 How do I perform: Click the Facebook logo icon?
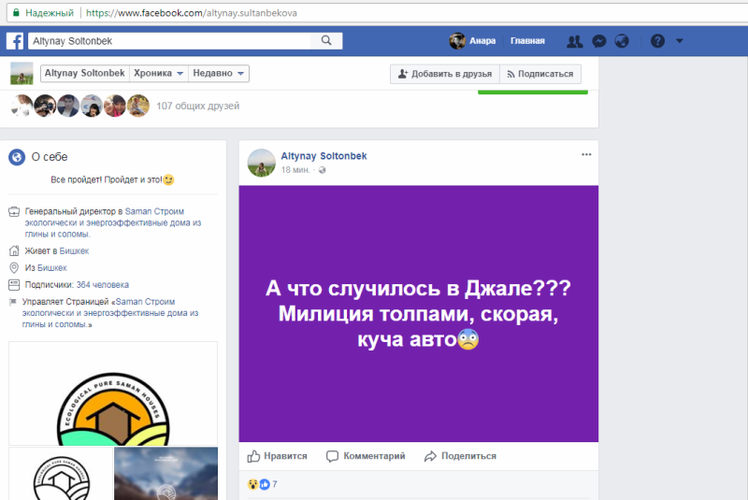pos(16,41)
